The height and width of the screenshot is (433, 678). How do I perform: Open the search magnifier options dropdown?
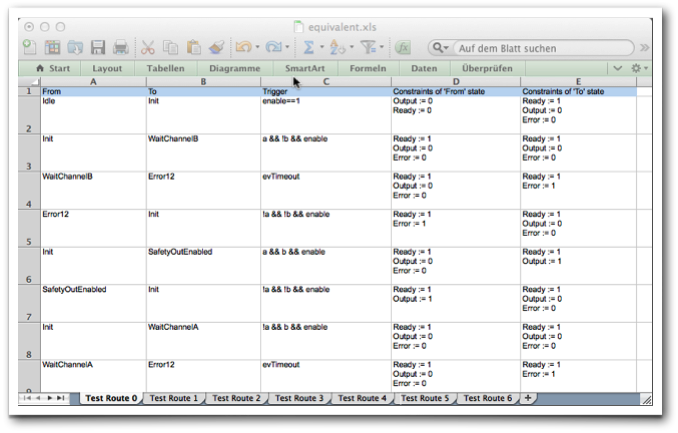(x=441, y=48)
